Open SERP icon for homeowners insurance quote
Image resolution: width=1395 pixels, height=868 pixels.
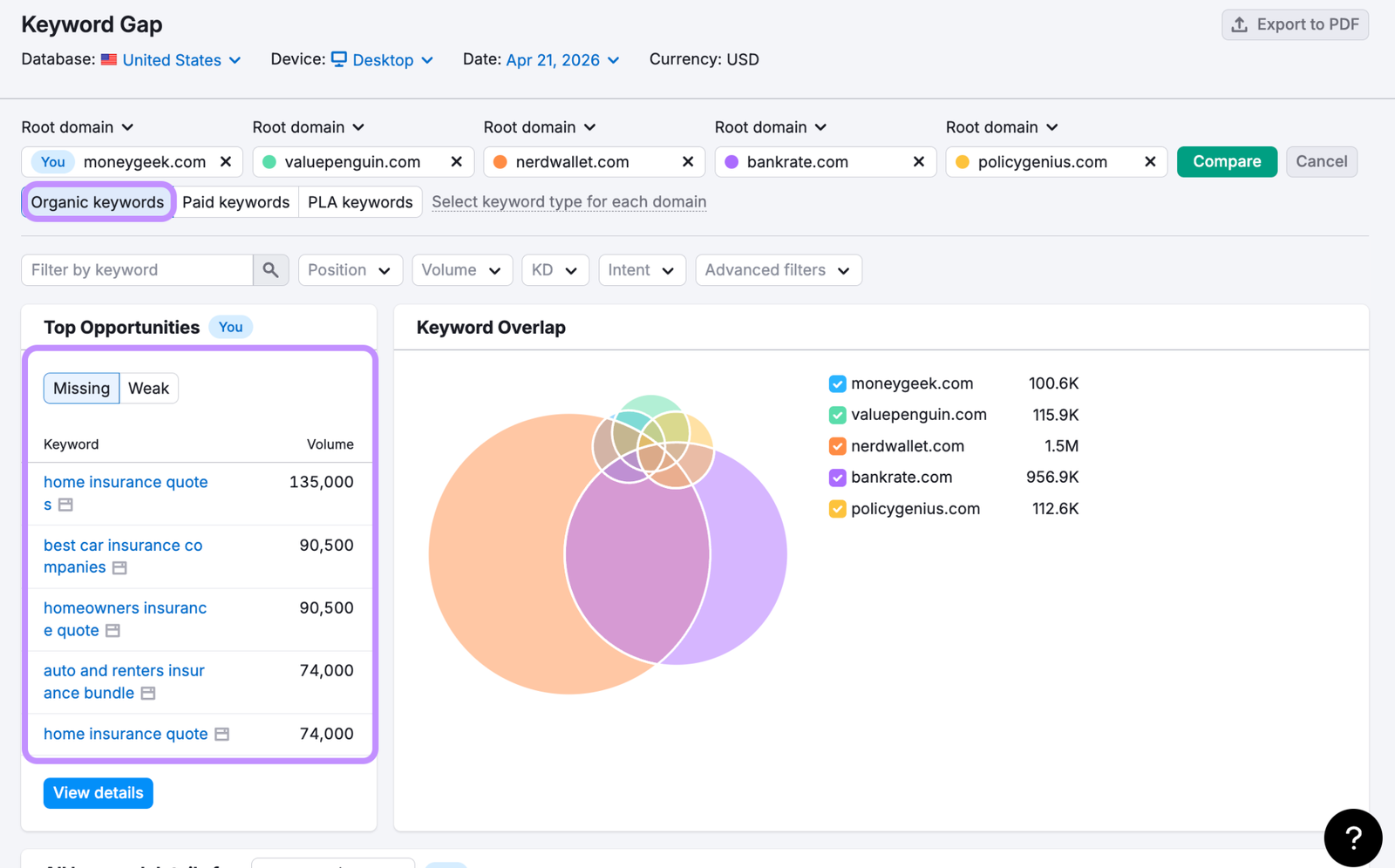click(112, 630)
